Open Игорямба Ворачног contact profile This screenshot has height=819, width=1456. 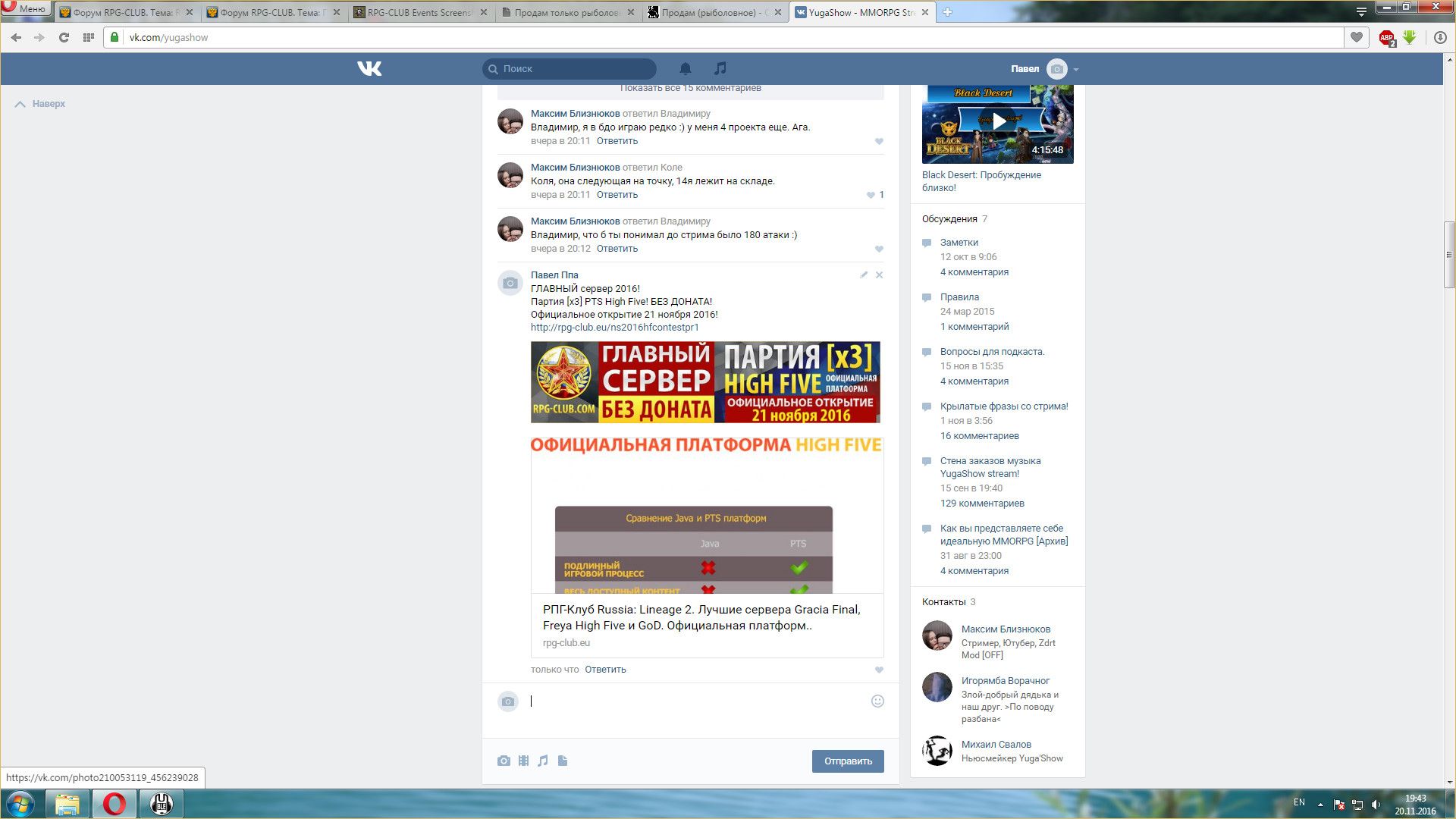tap(1006, 681)
